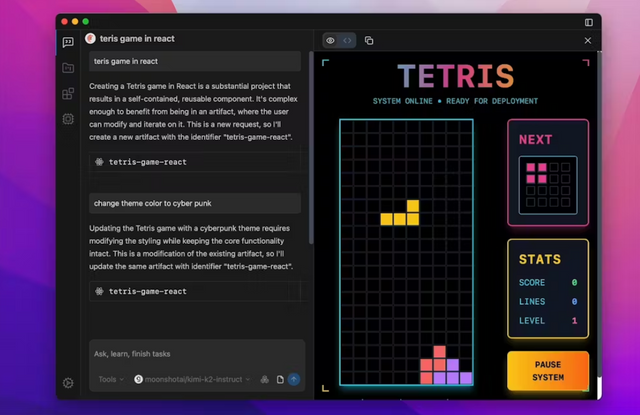Open the first tetris-game-react artifact
This screenshot has height=415, width=640.
click(x=198, y=162)
